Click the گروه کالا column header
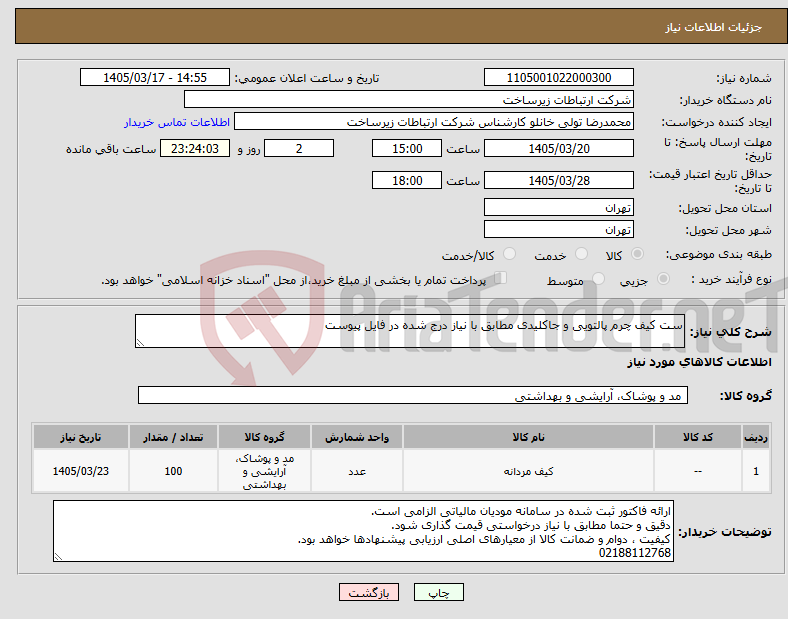This screenshot has height=619, width=788. [x=264, y=437]
